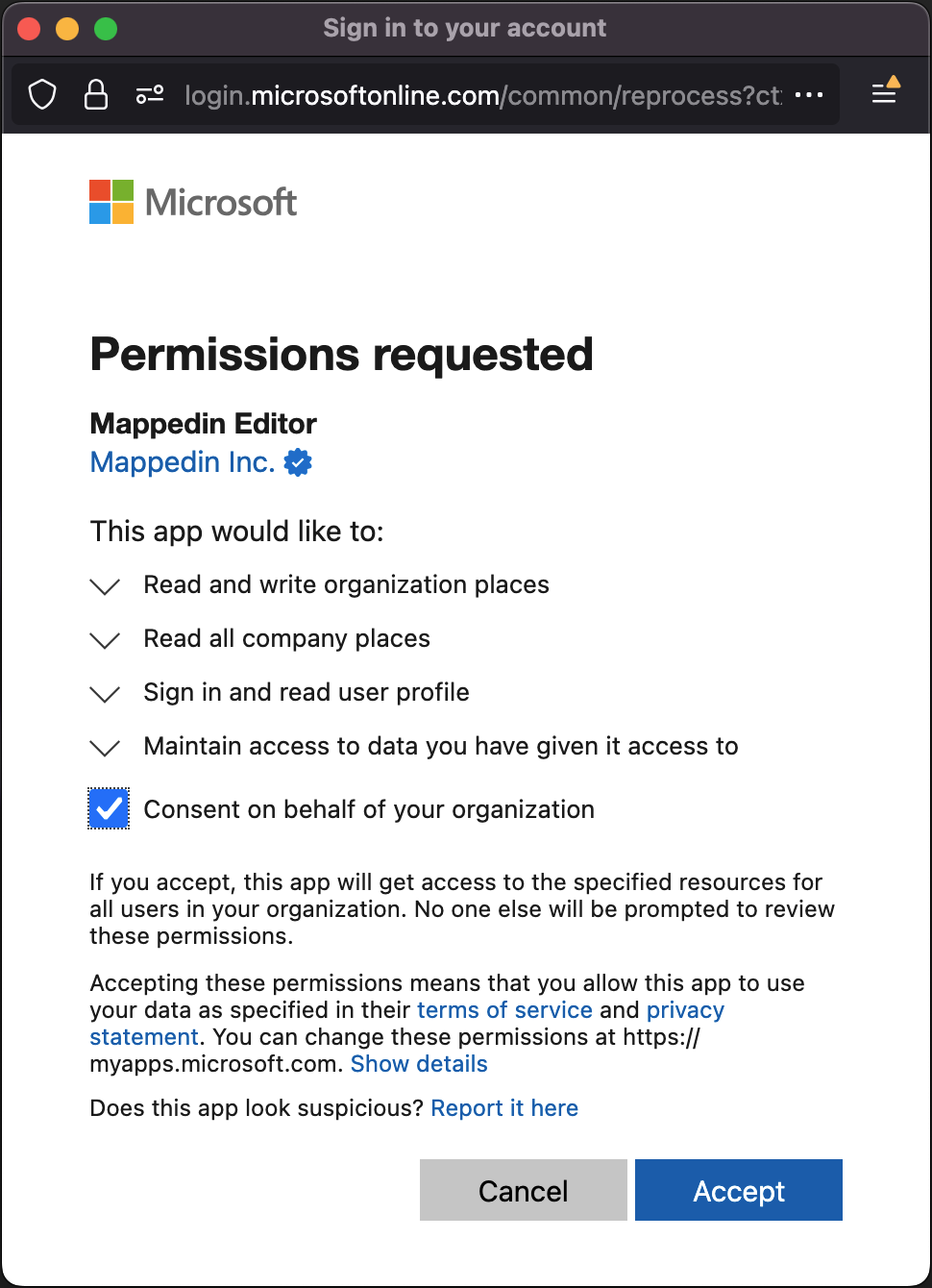Expand Sign in and read user profile
Viewport: 932px width, 1288px height.
105,694
